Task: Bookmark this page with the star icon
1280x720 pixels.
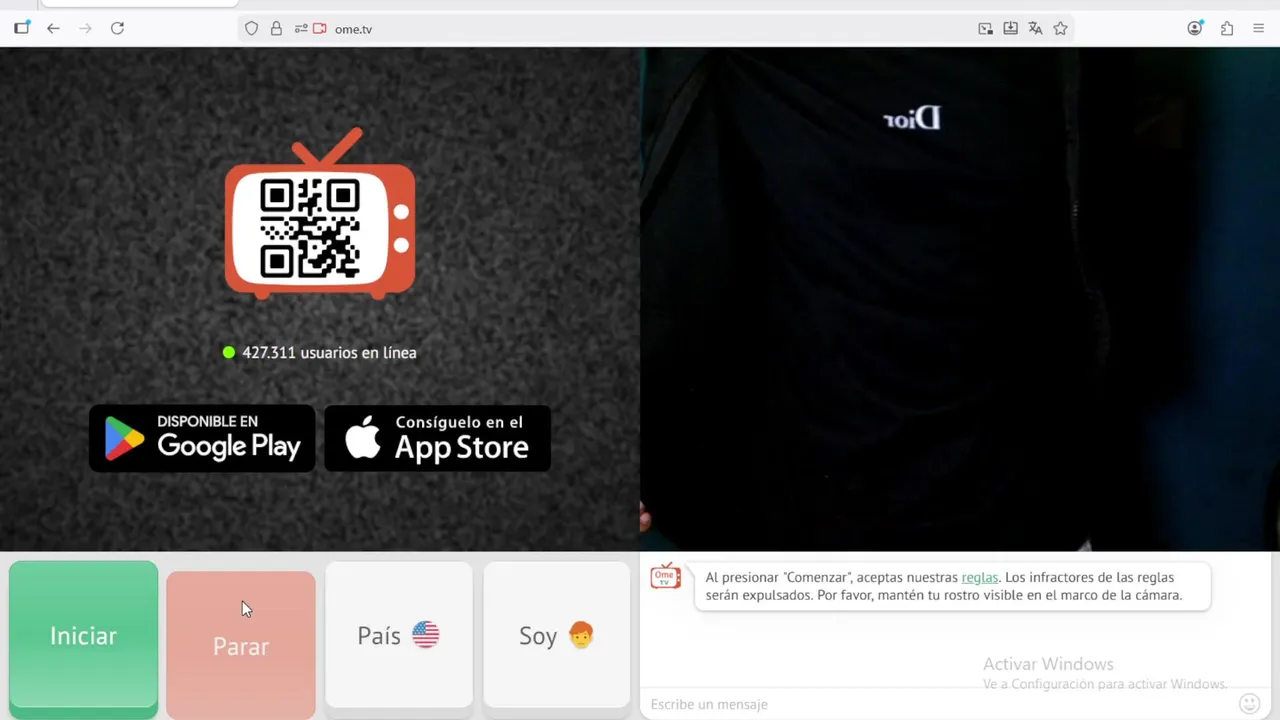Action: pyautogui.click(x=1061, y=29)
